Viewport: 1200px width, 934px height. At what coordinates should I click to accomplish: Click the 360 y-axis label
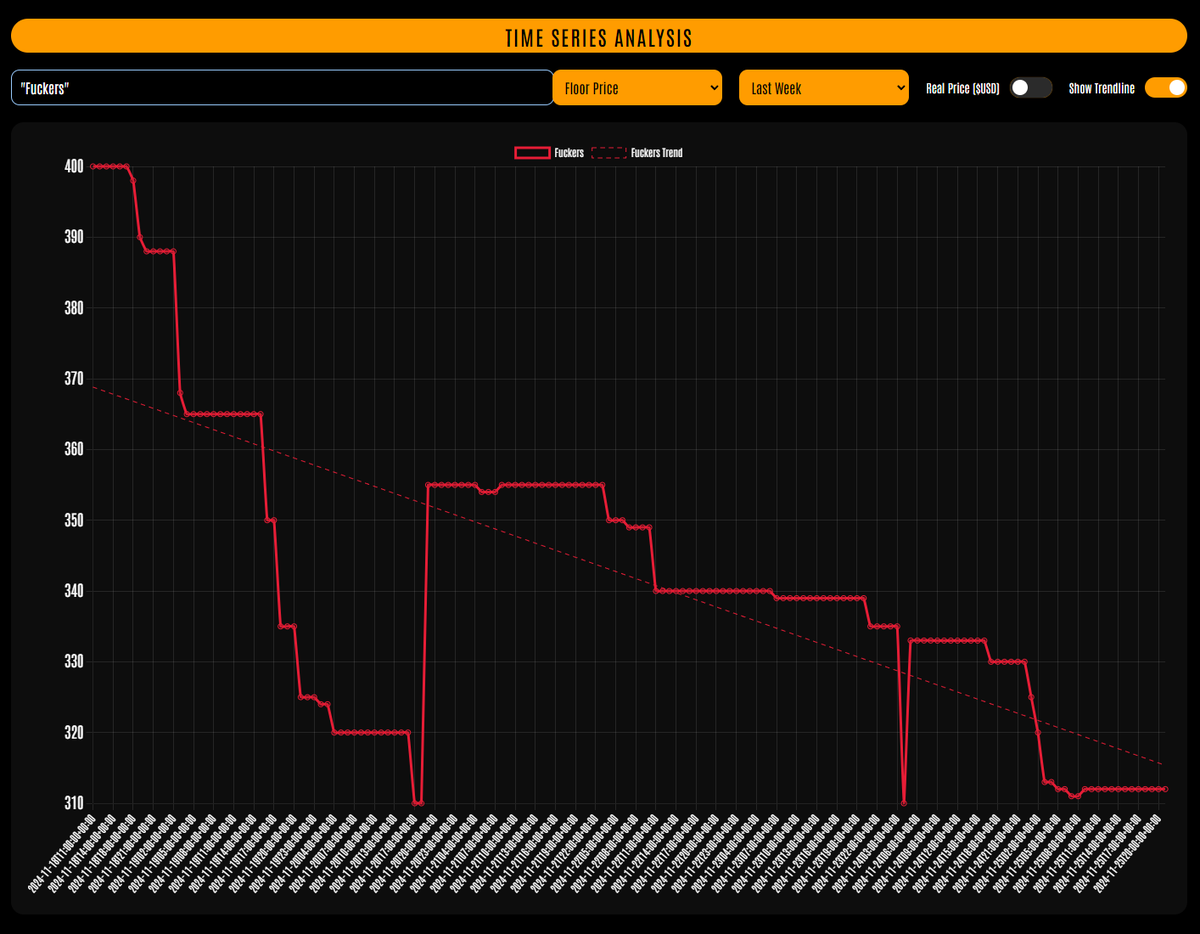point(72,450)
